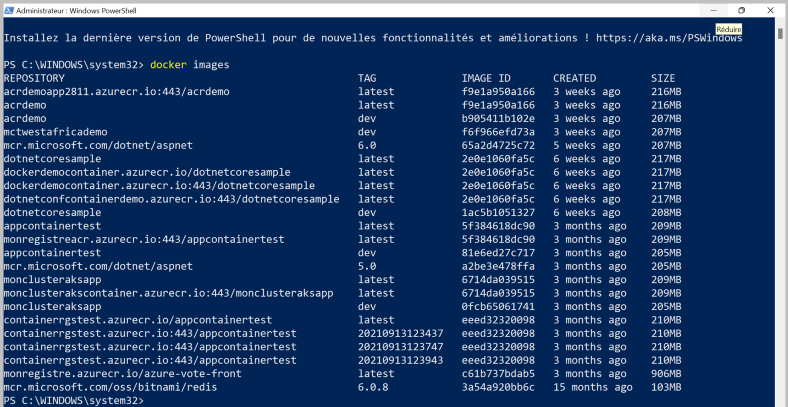
Task: Click the IMAGE ID column header
Action: coord(486,78)
